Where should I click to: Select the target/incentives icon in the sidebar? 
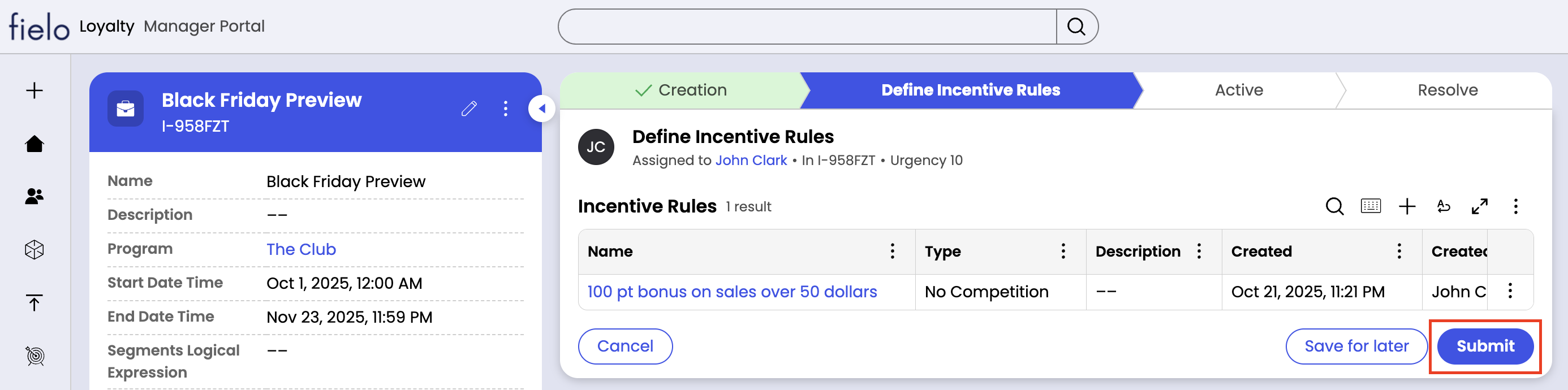point(34,356)
